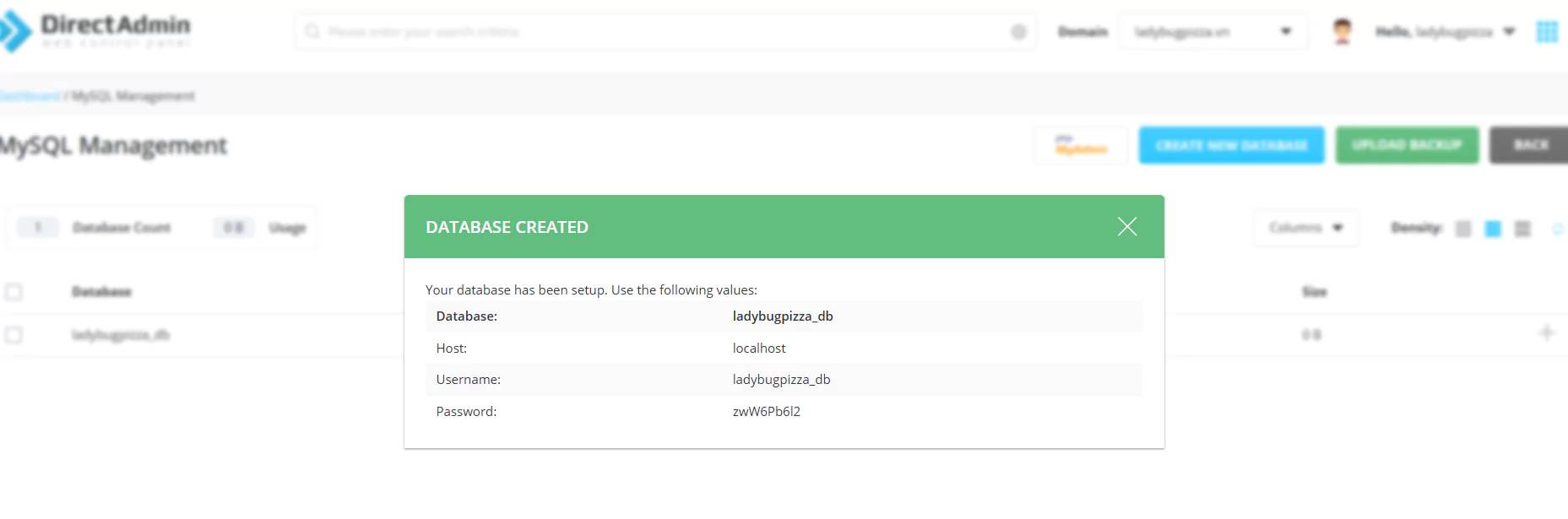Image resolution: width=1568 pixels, height=519 pixels.
Task: Expand the Hello user account menu
Action: tap(1446, 32)
